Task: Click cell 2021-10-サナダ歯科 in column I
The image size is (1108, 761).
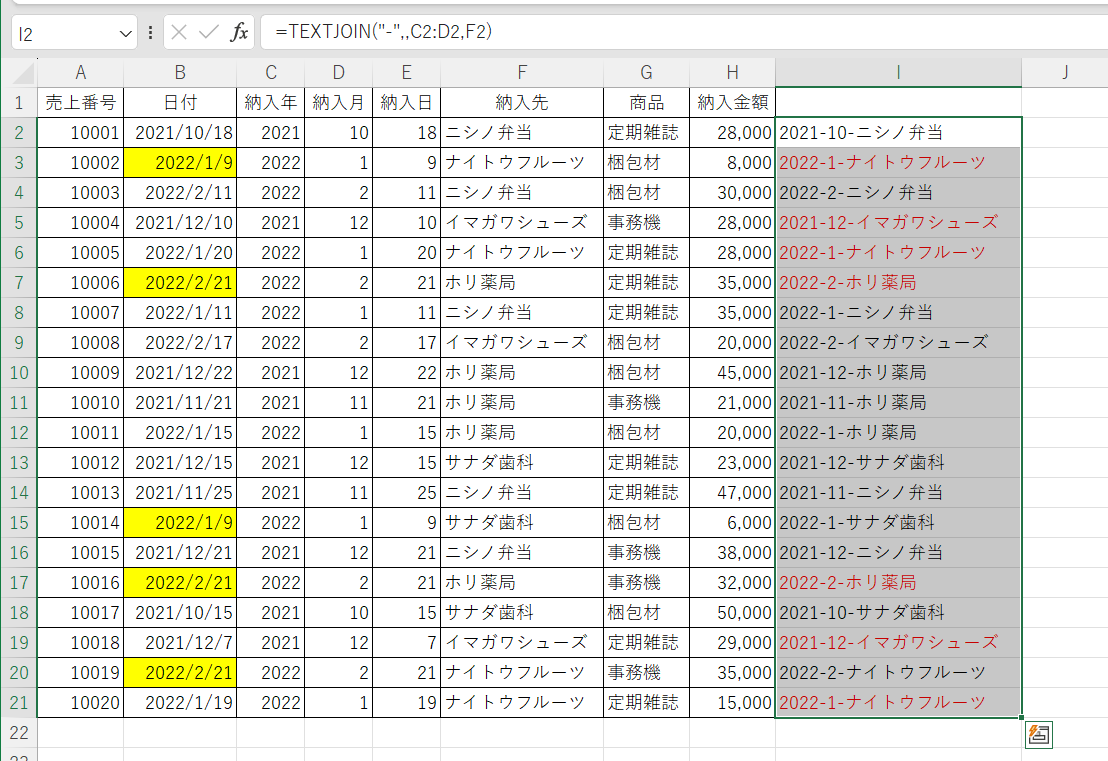Action: tap(898, 613)
